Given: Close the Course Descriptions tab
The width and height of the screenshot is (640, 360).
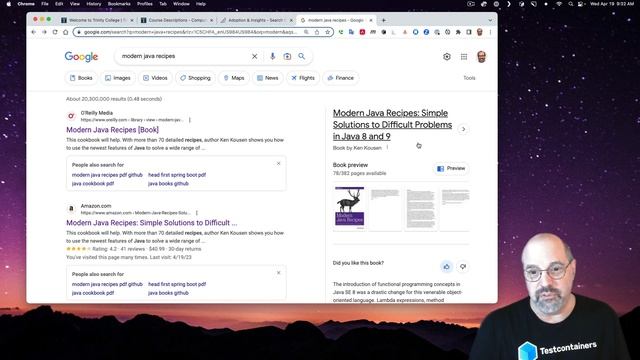Looking at the screenshot, I should click(211, 20).
